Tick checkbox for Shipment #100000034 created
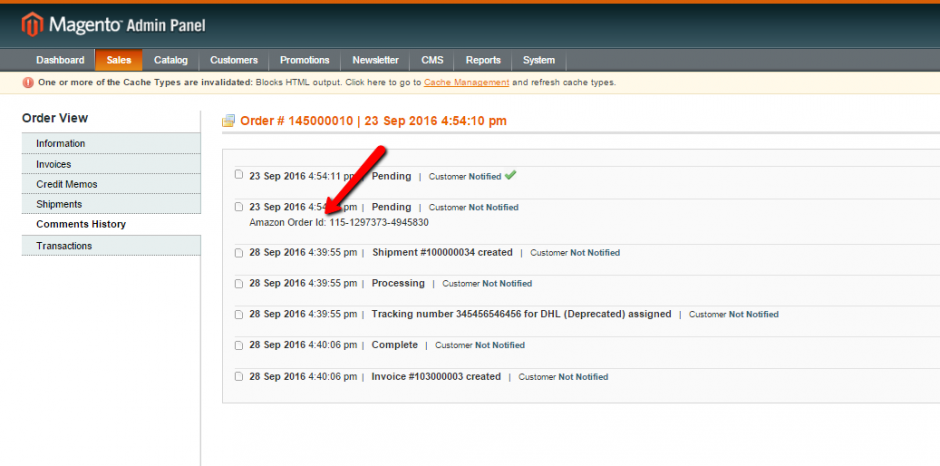The height and width of the screenshot is (466, 940). point(239,252)
